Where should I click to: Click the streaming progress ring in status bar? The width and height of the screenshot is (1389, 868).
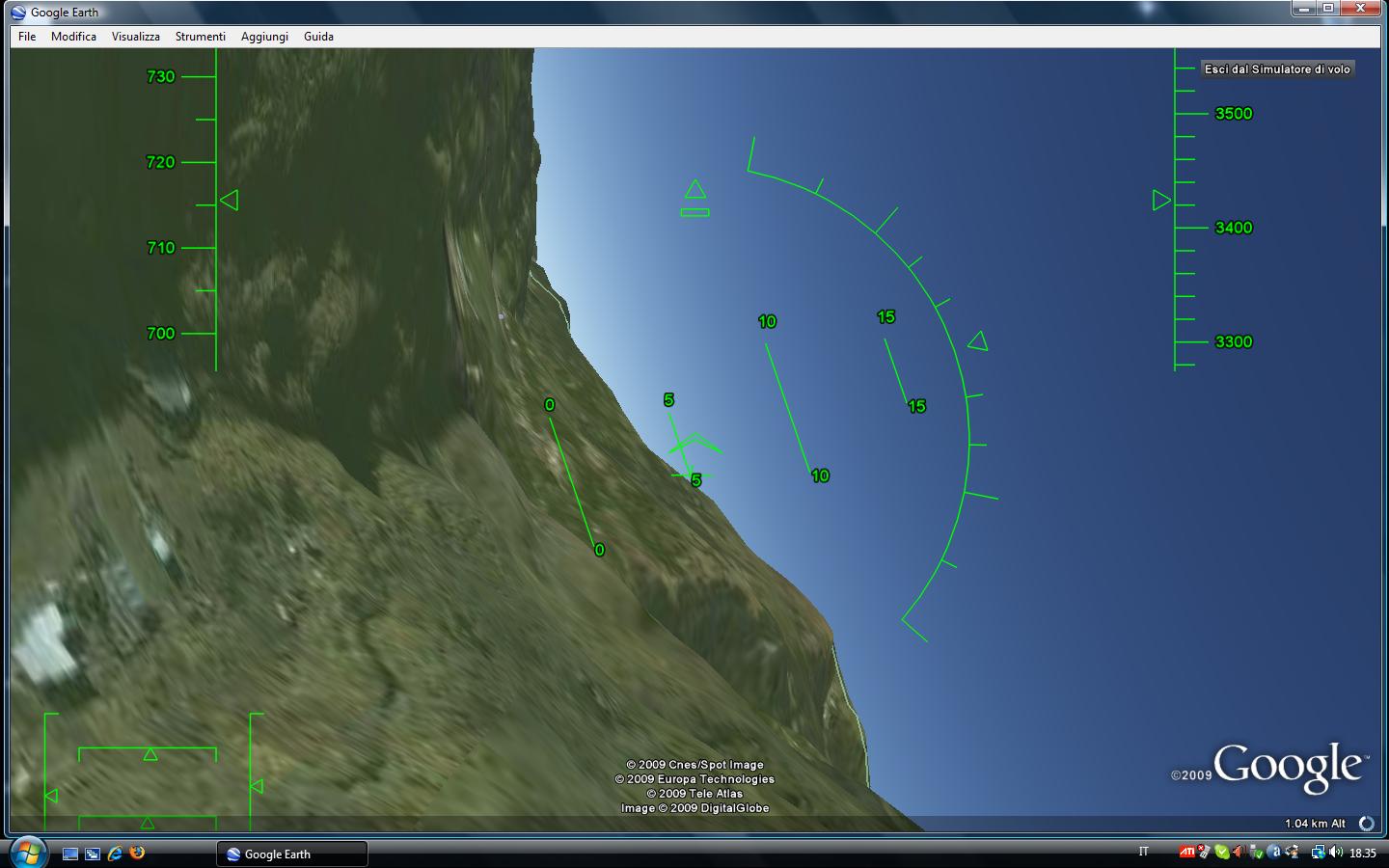[x=1366, y=824]
